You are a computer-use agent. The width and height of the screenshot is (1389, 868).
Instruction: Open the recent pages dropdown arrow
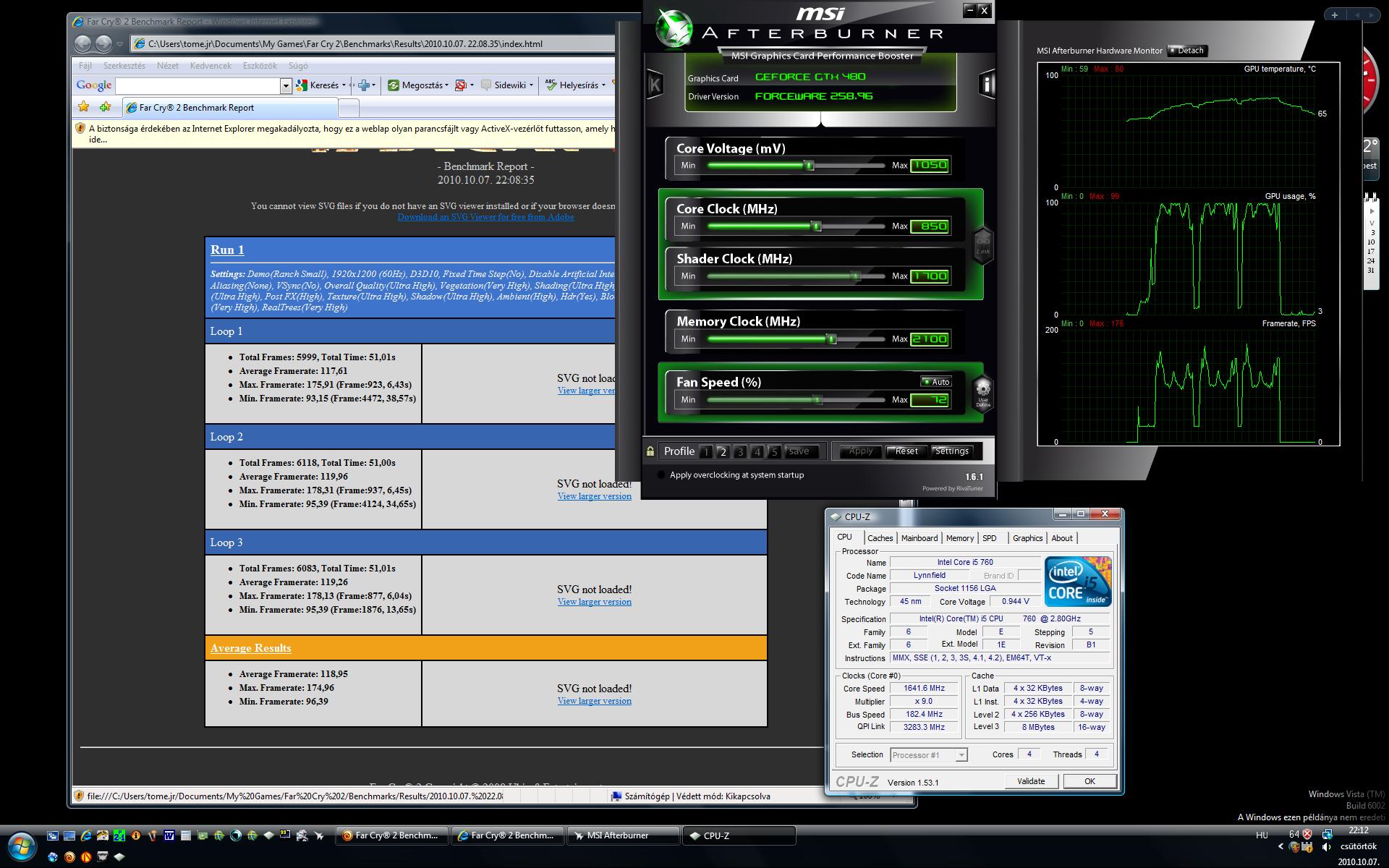[119, 44]
